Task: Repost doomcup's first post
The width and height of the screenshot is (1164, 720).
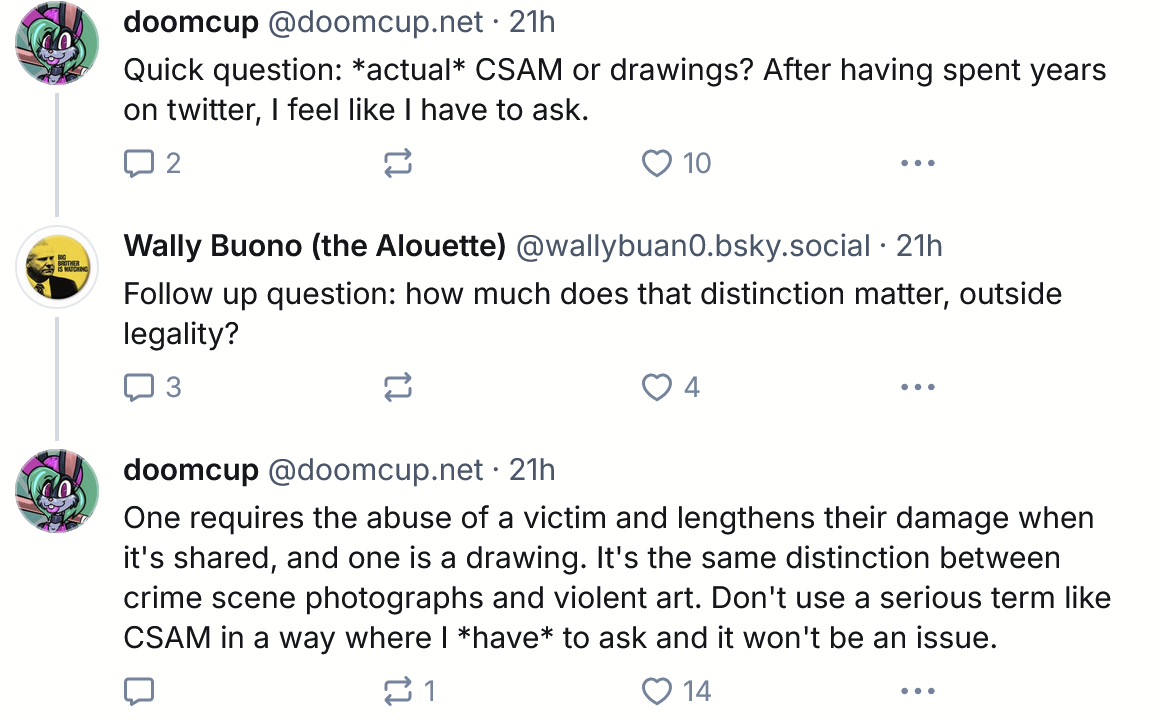Action: [x=399, y=163]
